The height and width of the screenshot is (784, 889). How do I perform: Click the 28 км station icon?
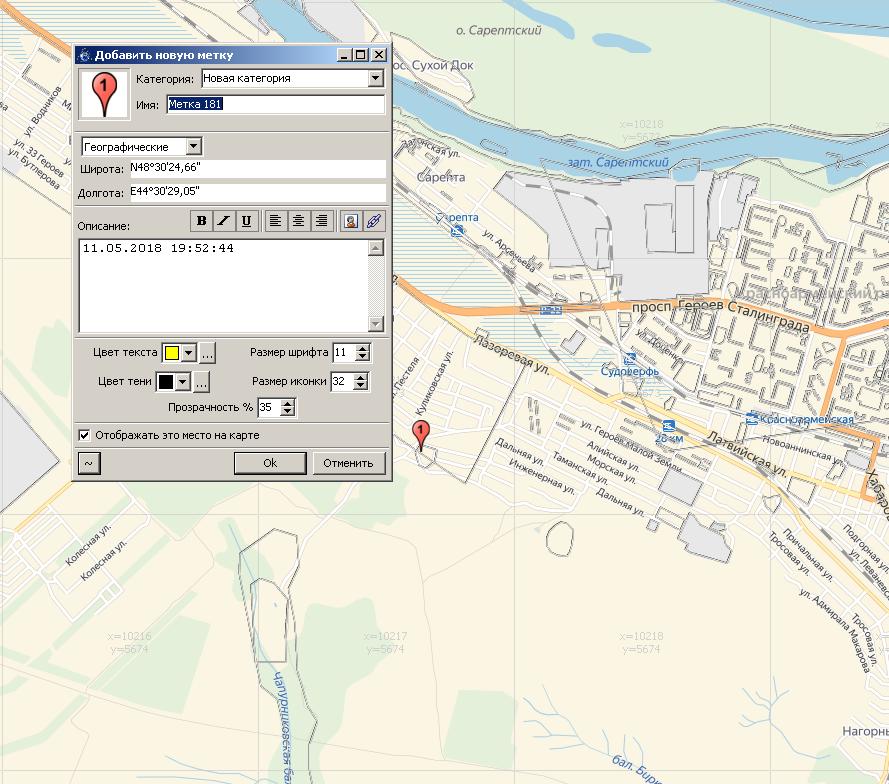point(668,426)
